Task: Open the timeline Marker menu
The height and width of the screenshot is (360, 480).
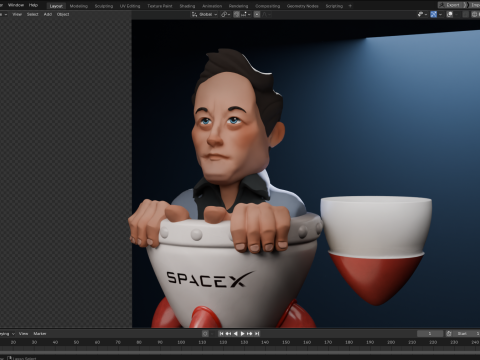Action: [x=40, y=333]
